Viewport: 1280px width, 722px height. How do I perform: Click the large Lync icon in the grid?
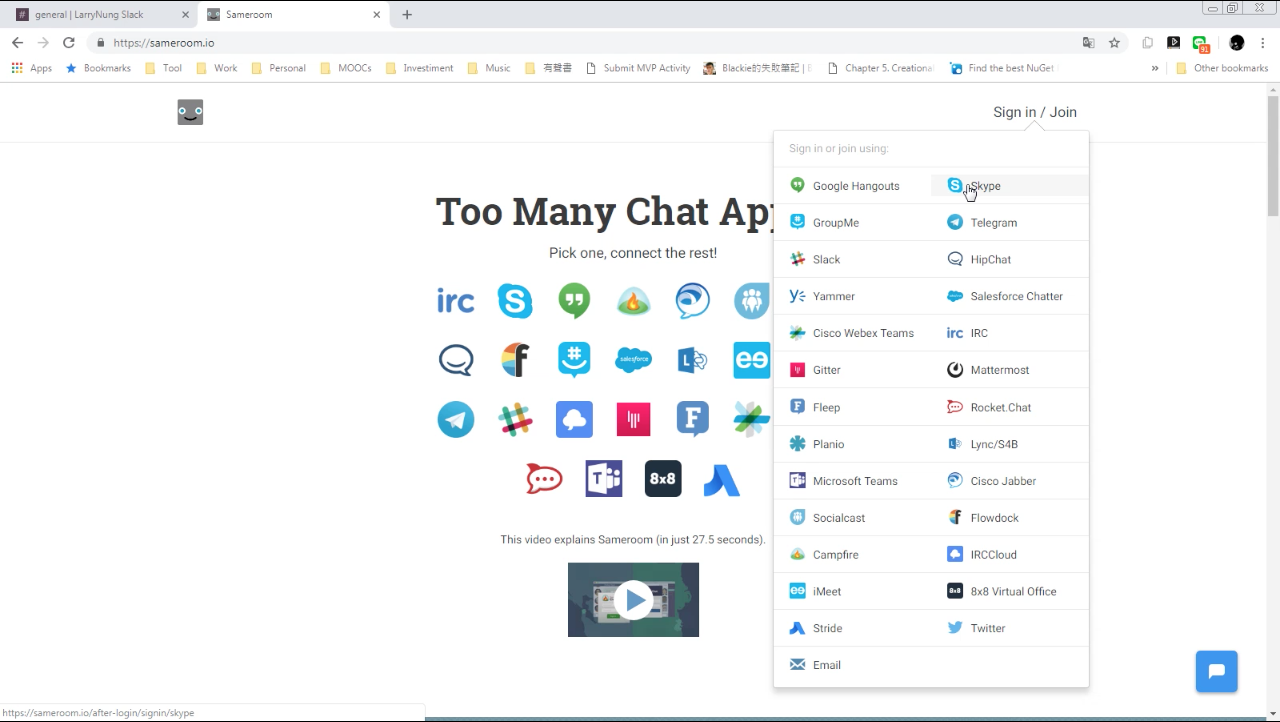coord(692,360)
